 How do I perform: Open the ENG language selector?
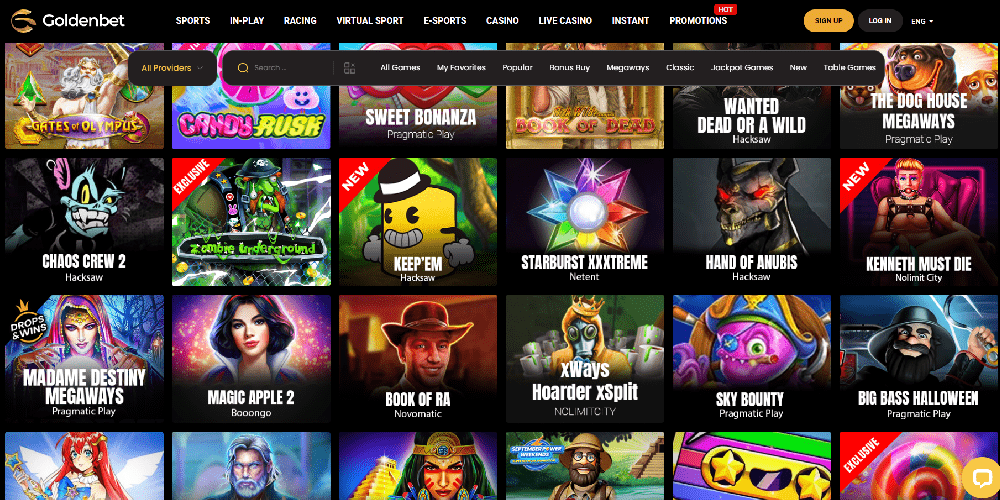pos(922,21)
